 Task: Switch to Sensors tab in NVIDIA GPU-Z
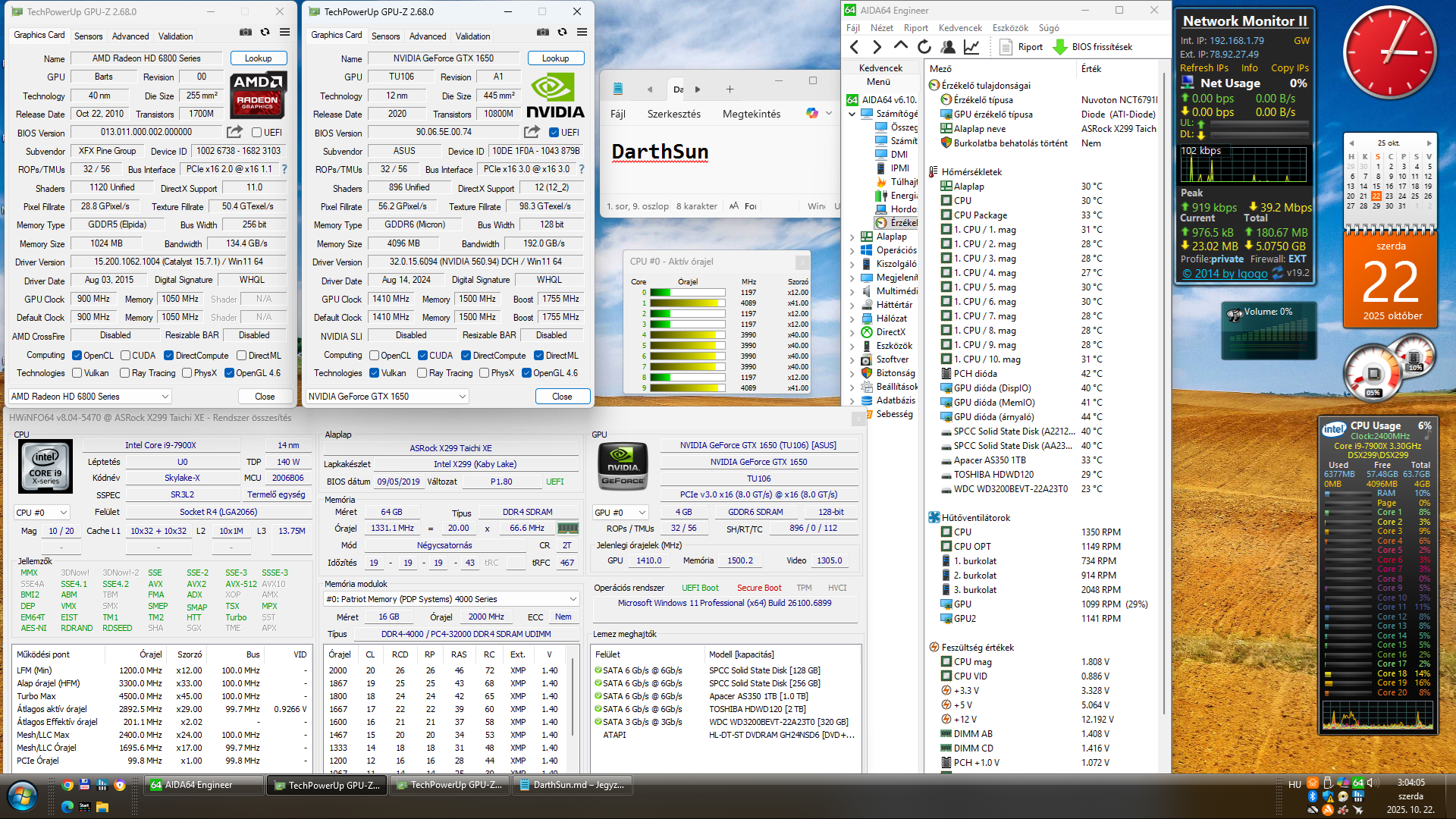[x=385, y=36]
